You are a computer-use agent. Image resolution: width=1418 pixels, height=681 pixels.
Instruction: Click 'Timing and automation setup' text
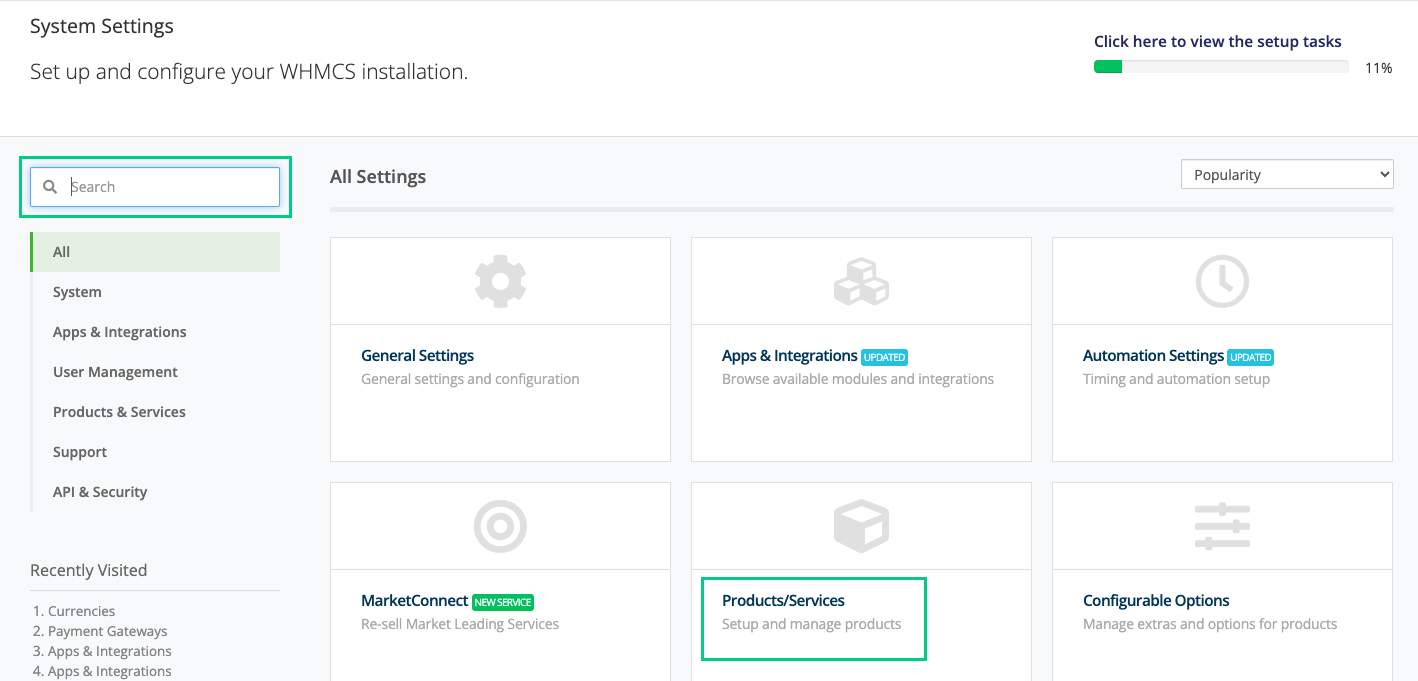pyautogui.click(x=1176, y=379)
